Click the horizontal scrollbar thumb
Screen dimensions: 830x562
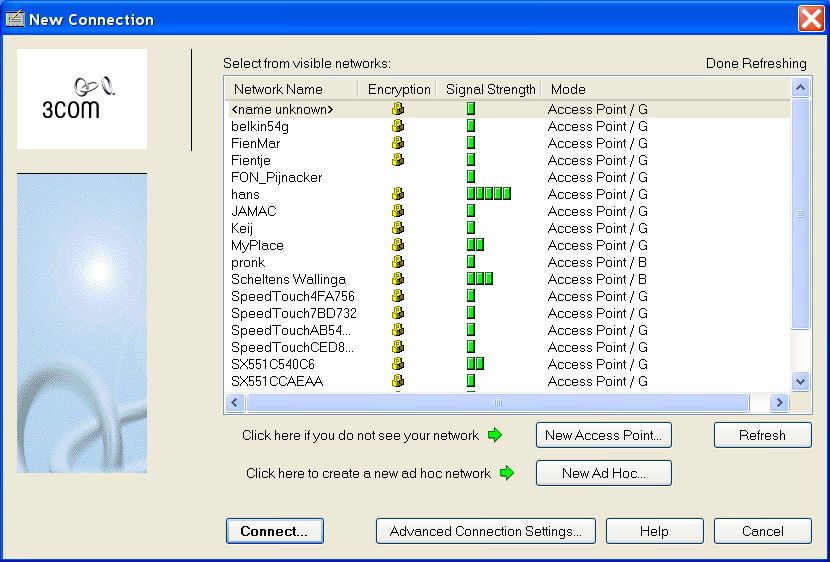tap(498, 403)
